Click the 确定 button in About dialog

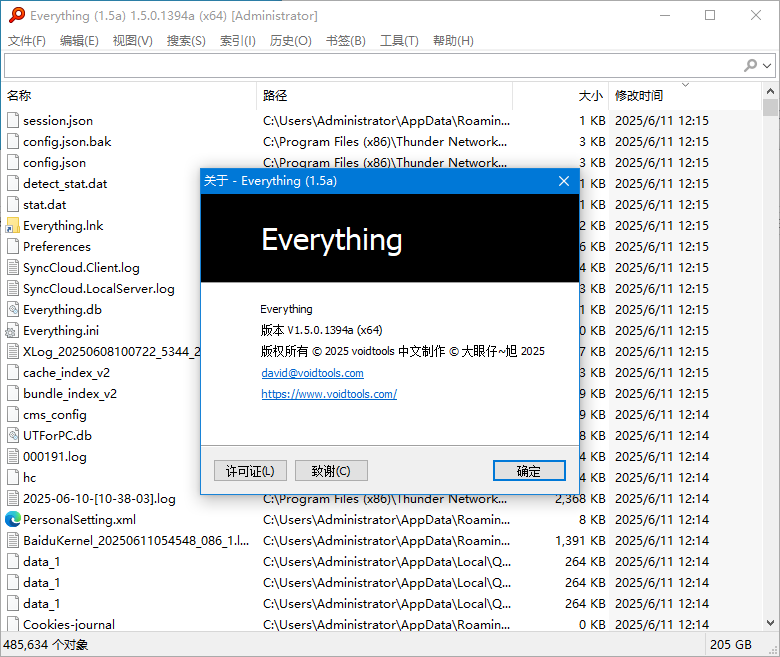pos(529,470)
